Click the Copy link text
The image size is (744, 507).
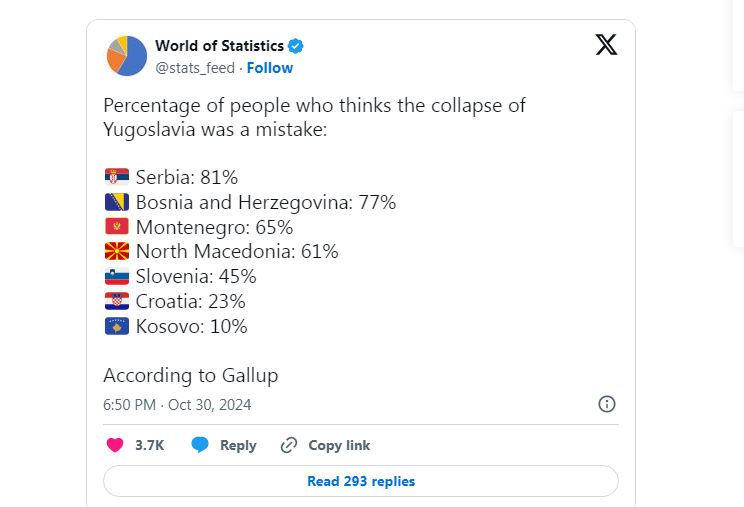coord(339,445)
